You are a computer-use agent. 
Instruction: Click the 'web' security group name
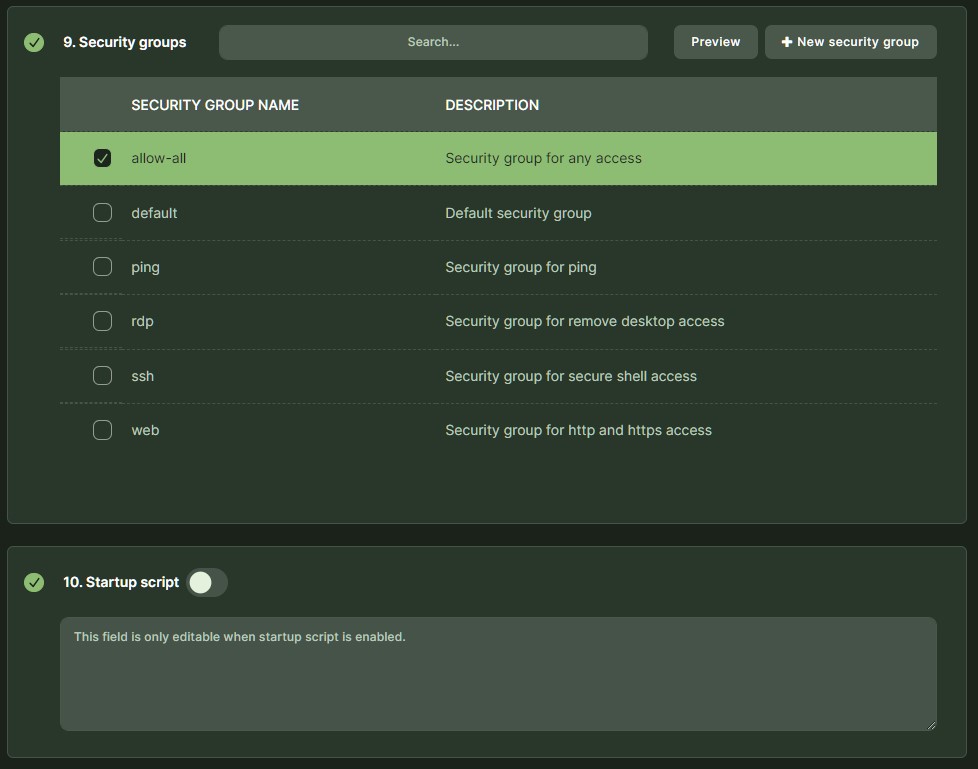pos(145,430)
